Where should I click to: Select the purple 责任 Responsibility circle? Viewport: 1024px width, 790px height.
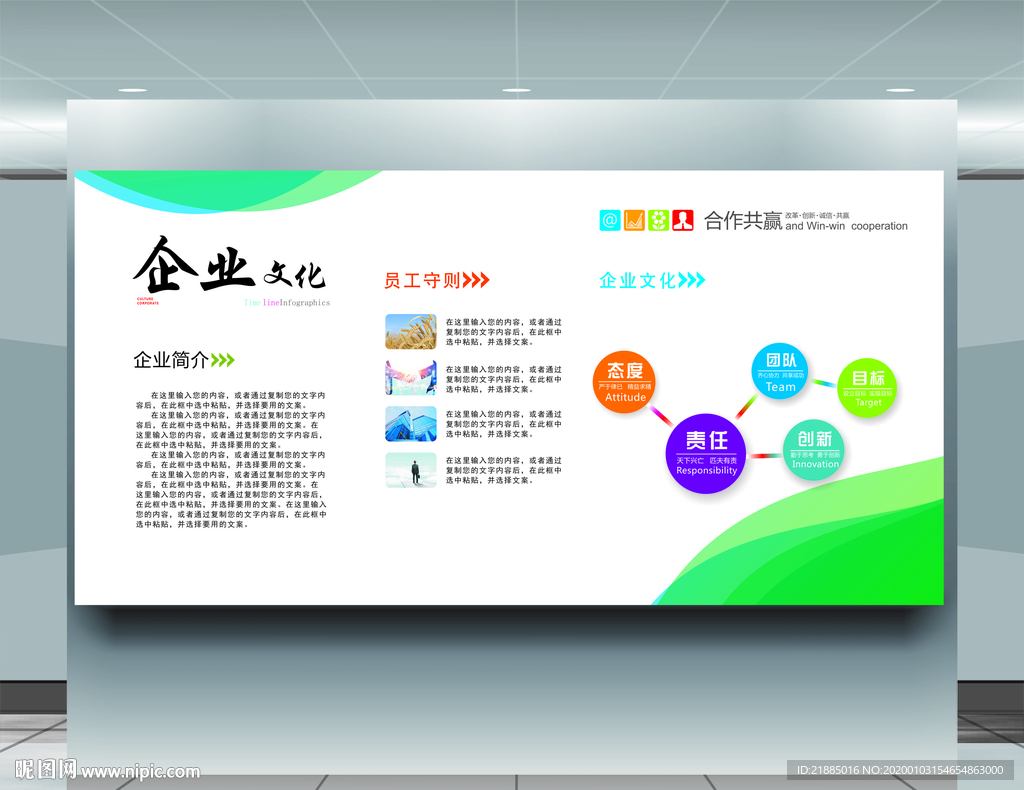point(706,453)
